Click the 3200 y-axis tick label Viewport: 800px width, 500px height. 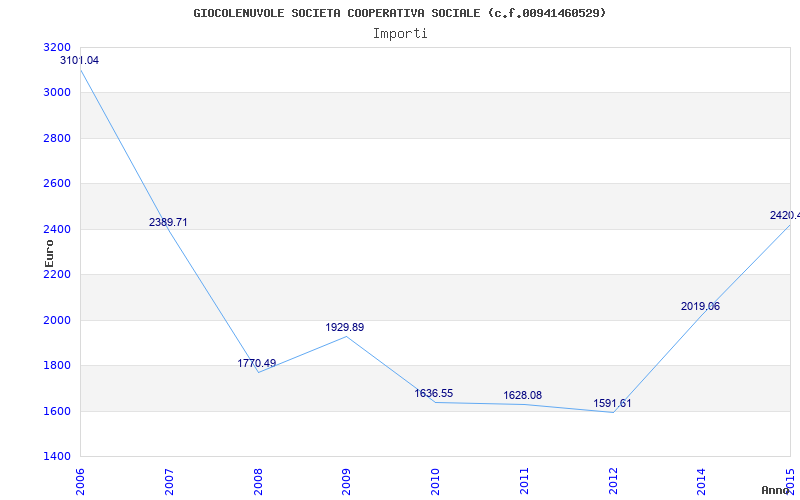pos(57,47)
